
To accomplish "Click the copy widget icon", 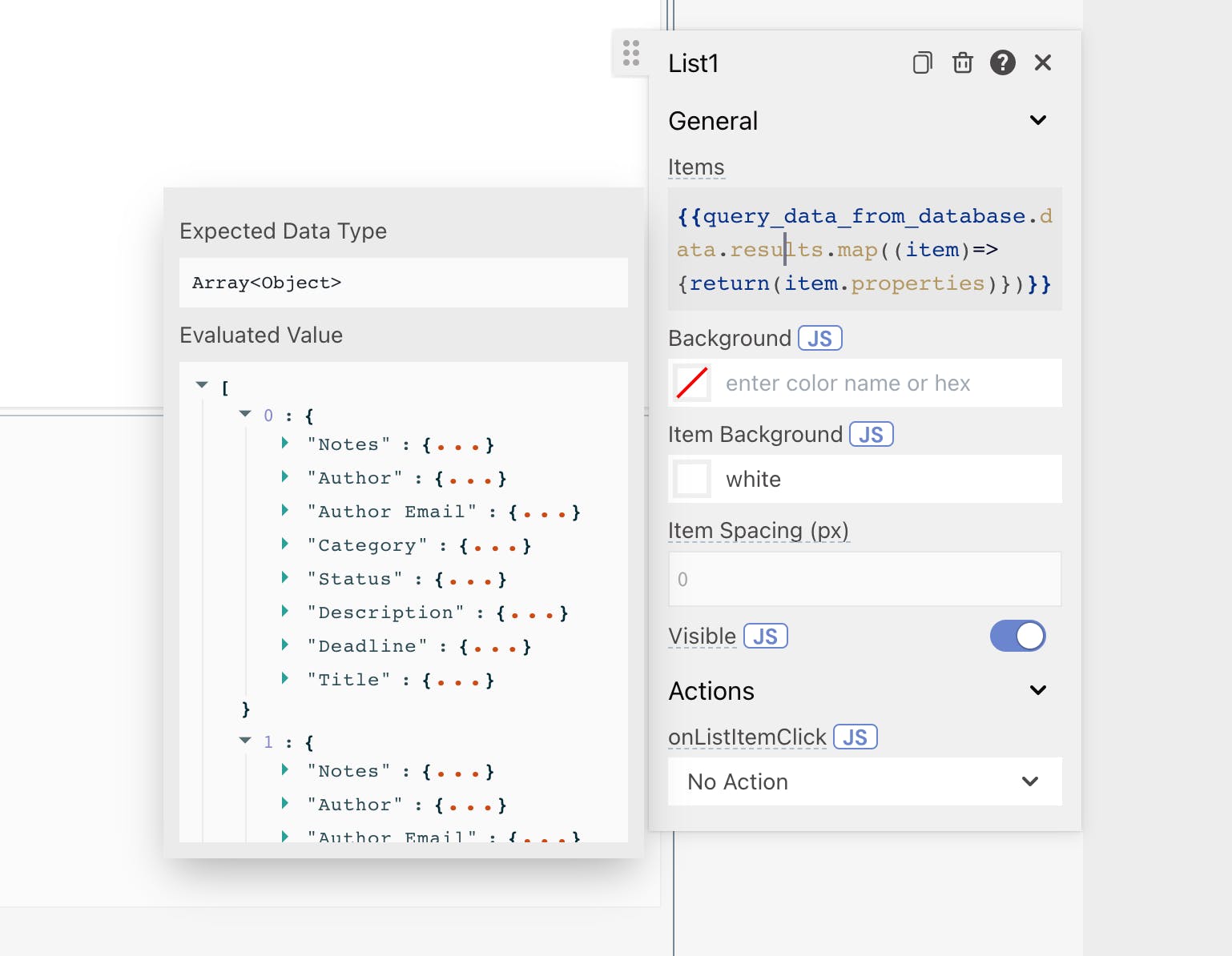I will pos(922,62).
